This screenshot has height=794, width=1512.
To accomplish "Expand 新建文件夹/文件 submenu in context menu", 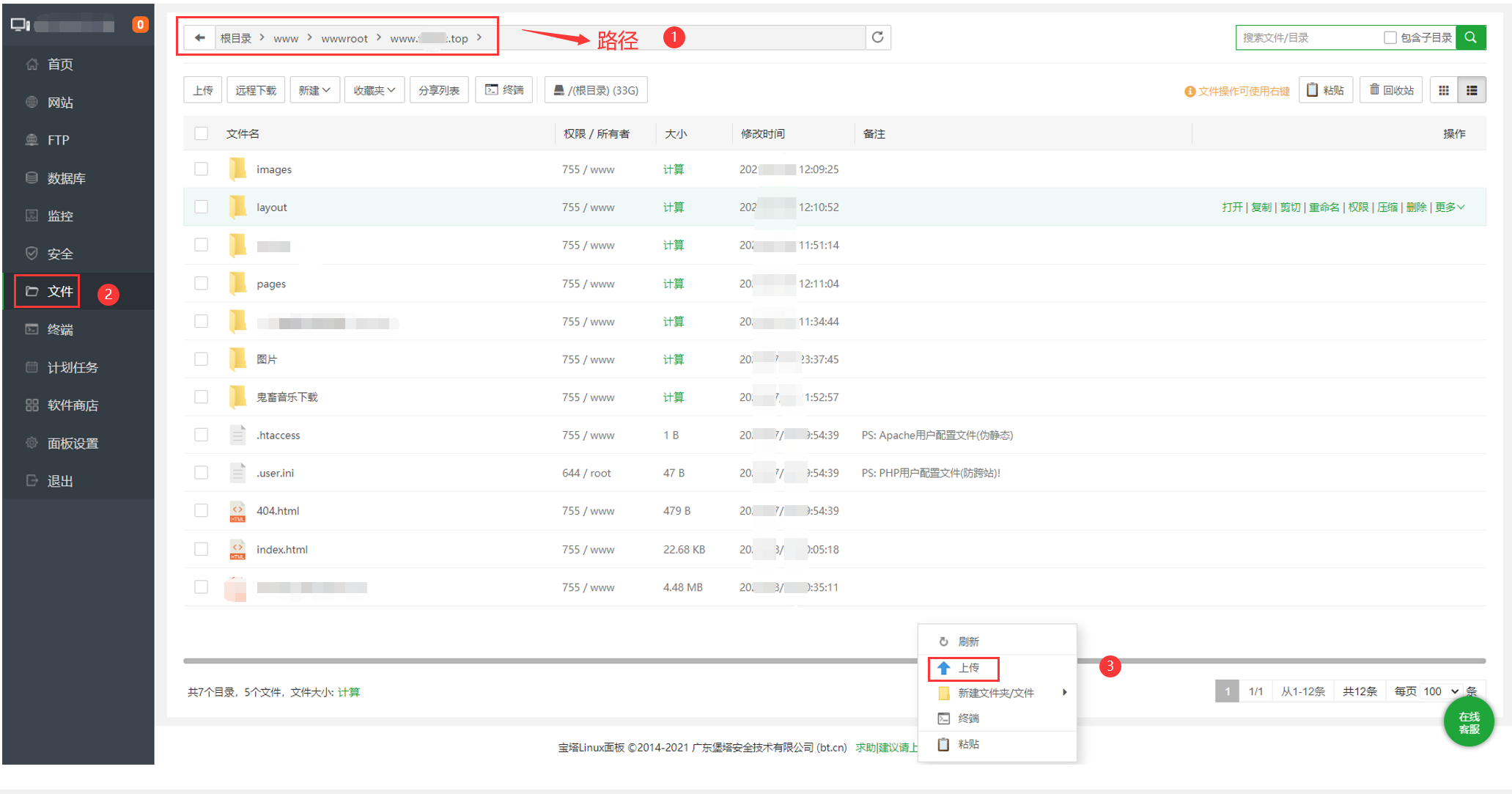I will 997,693.
